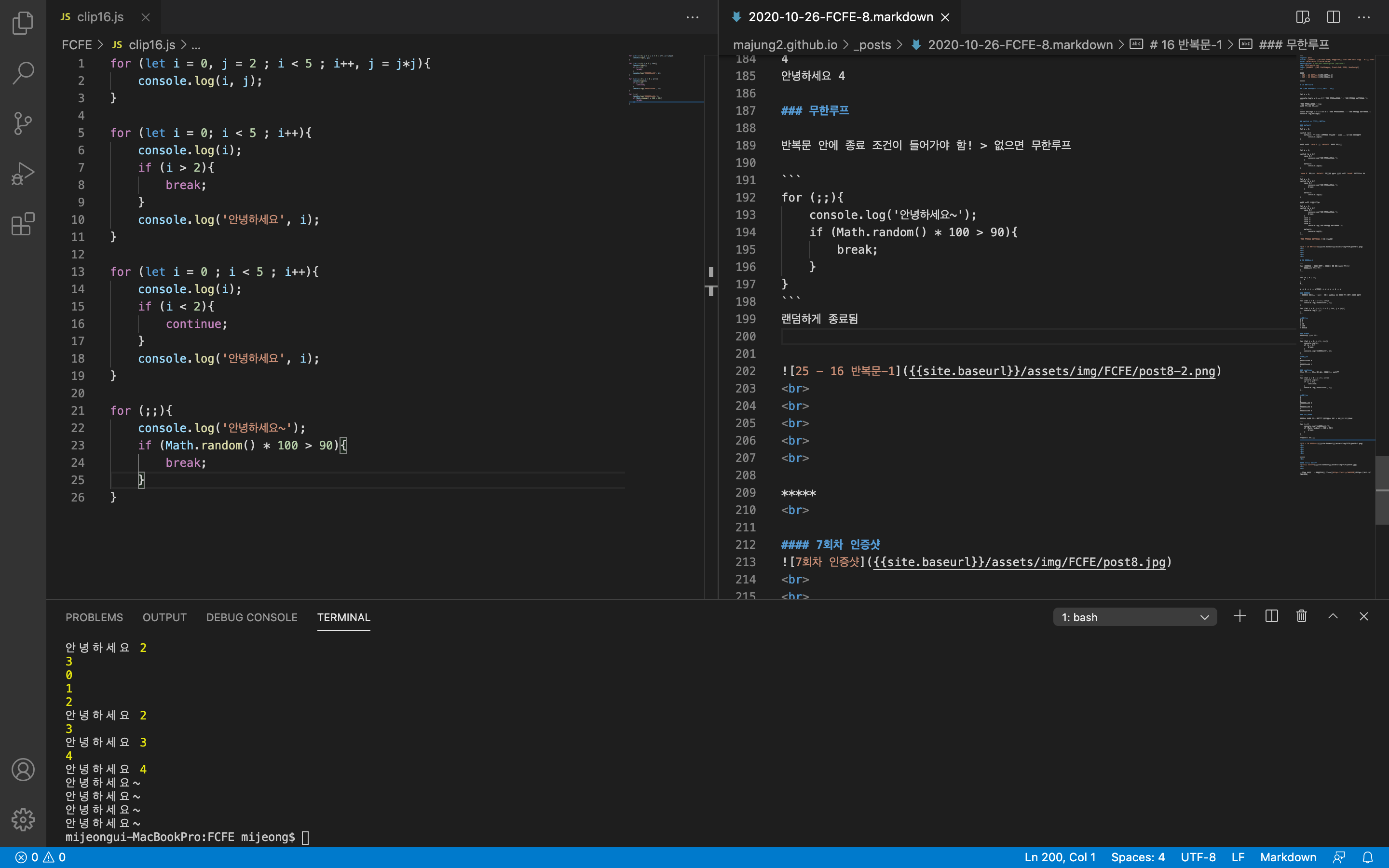The width and height of the screenshot is (1389, 868).
Task: Click the post8-2.png image link
Action: click(1062, 371)
